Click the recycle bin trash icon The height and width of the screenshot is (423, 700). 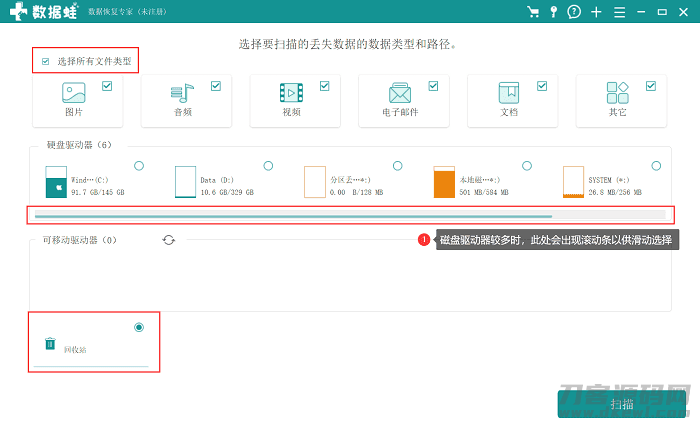pyautogui.click(x=50, y=344)
